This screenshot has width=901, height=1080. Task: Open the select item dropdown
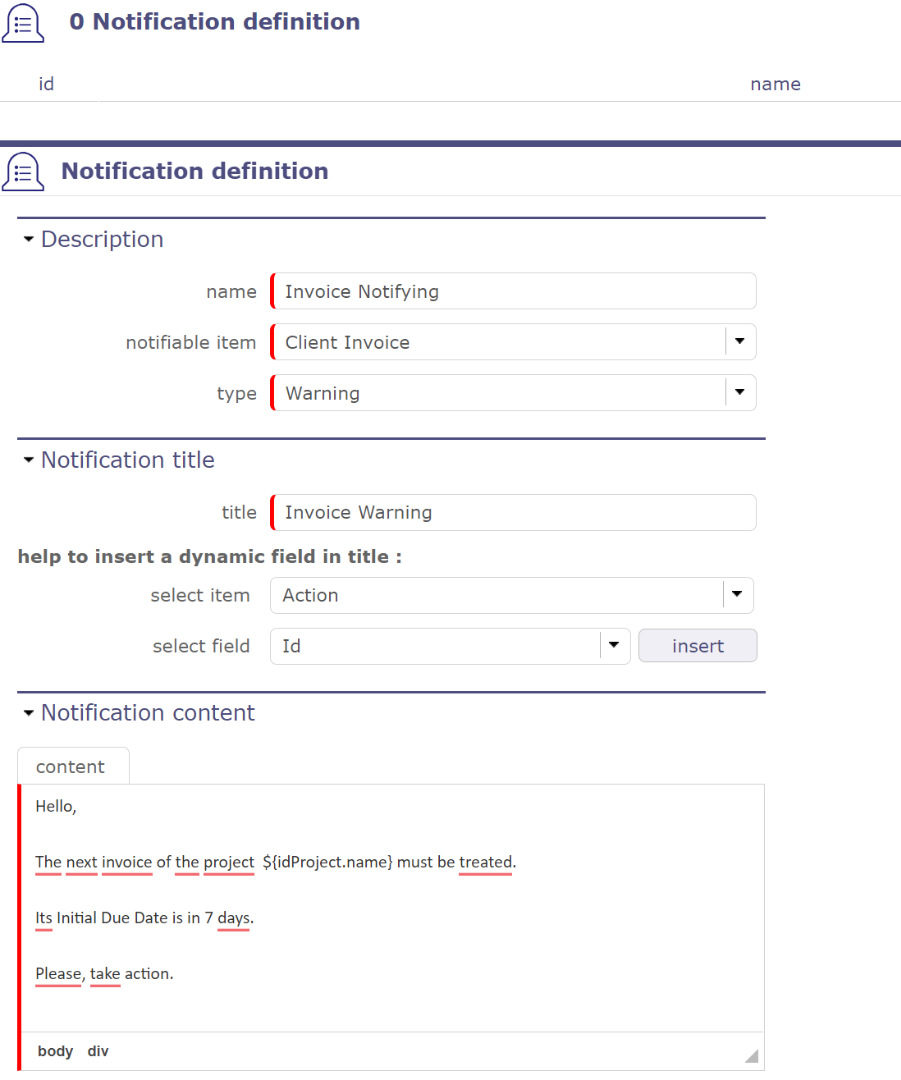736,595
